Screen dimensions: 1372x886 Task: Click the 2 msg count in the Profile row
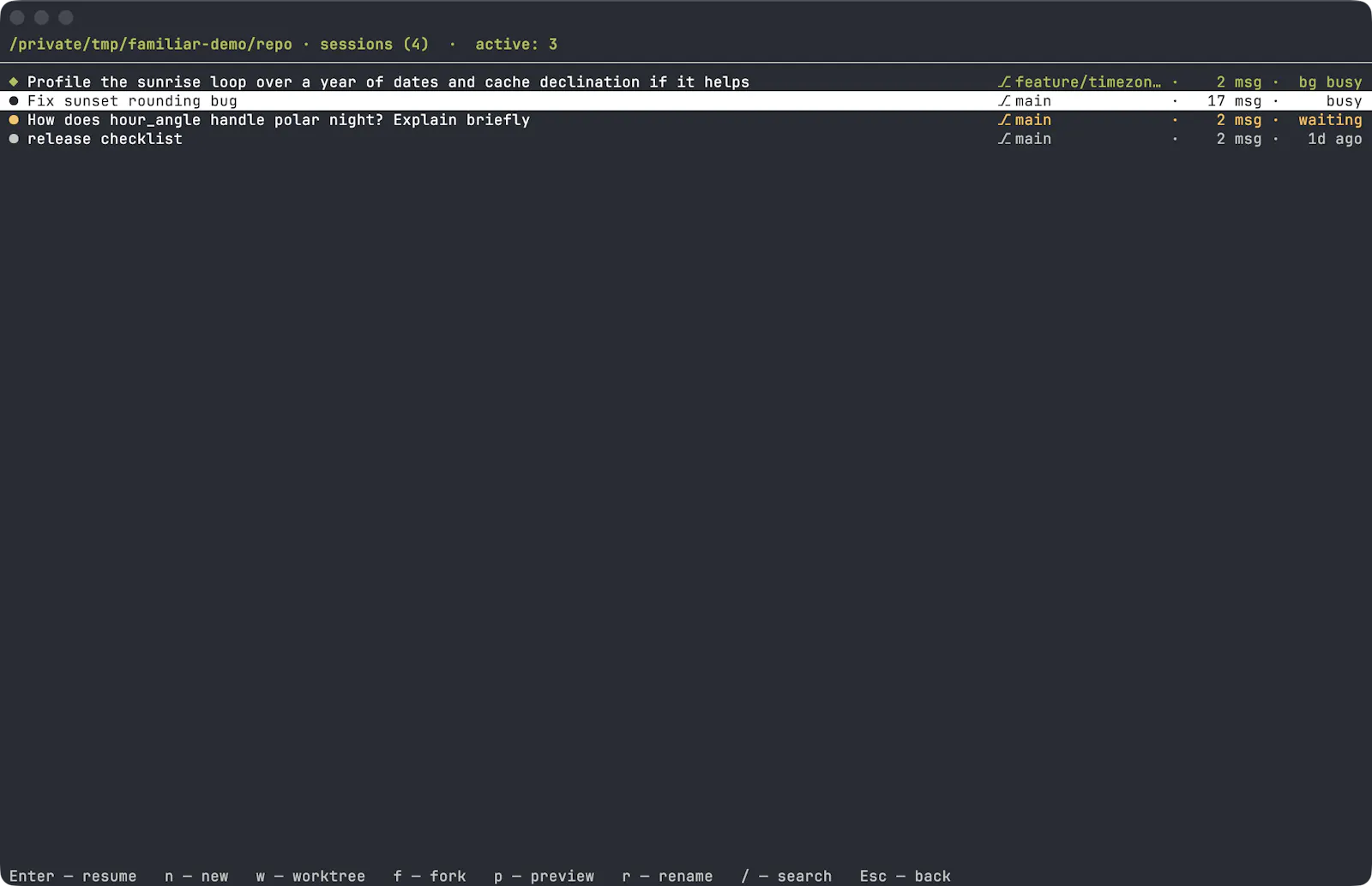point(1239,81)
